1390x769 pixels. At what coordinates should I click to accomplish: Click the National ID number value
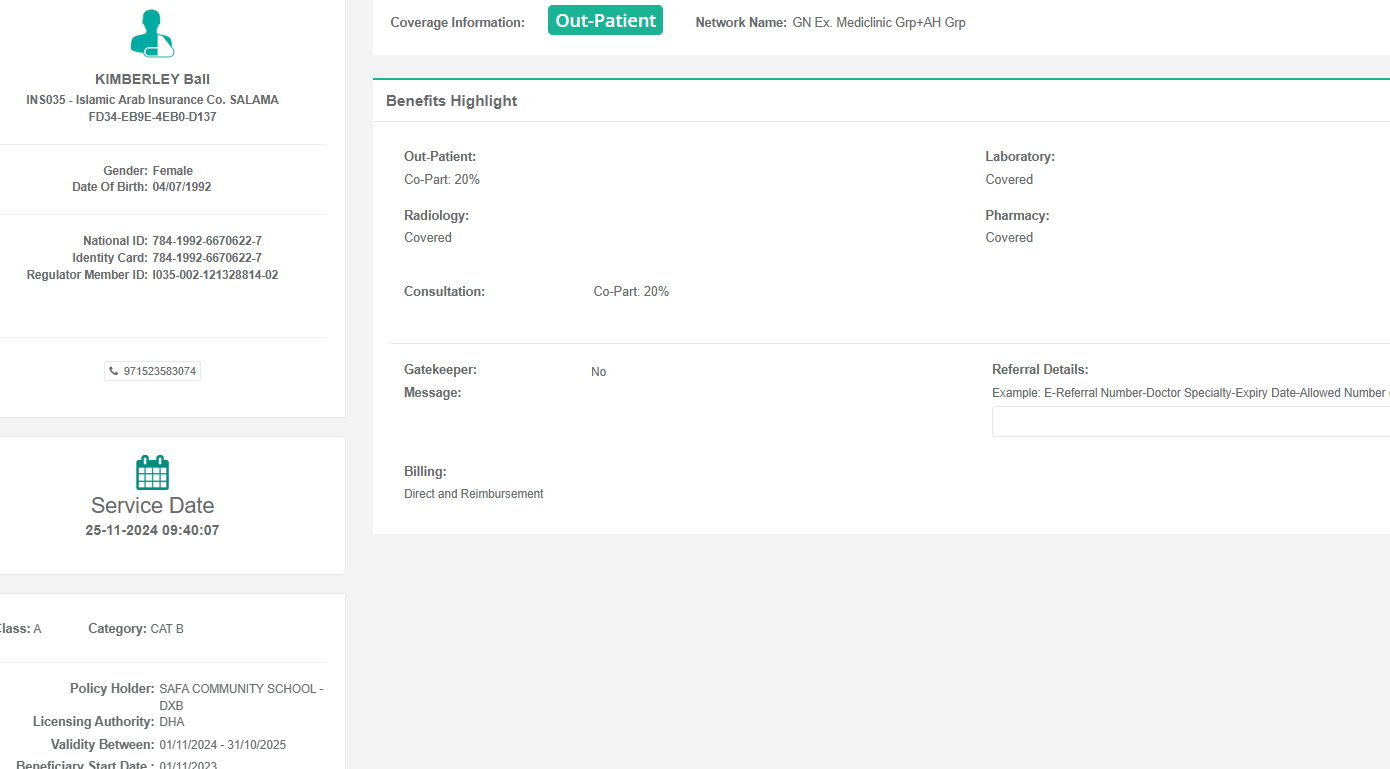207,241
